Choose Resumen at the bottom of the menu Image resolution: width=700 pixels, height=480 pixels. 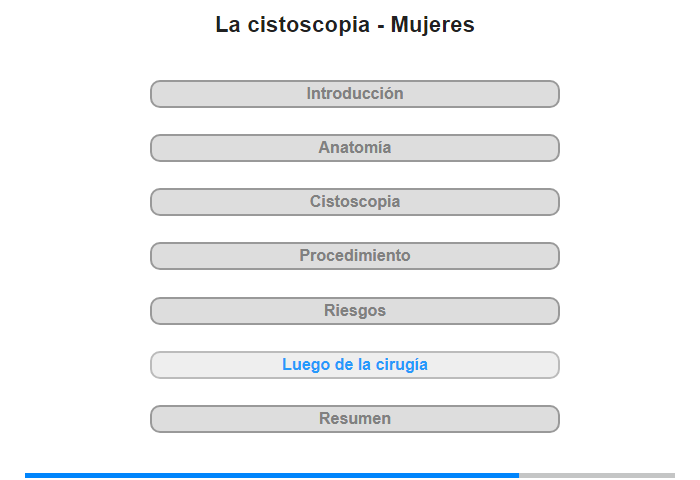point(354,419)
